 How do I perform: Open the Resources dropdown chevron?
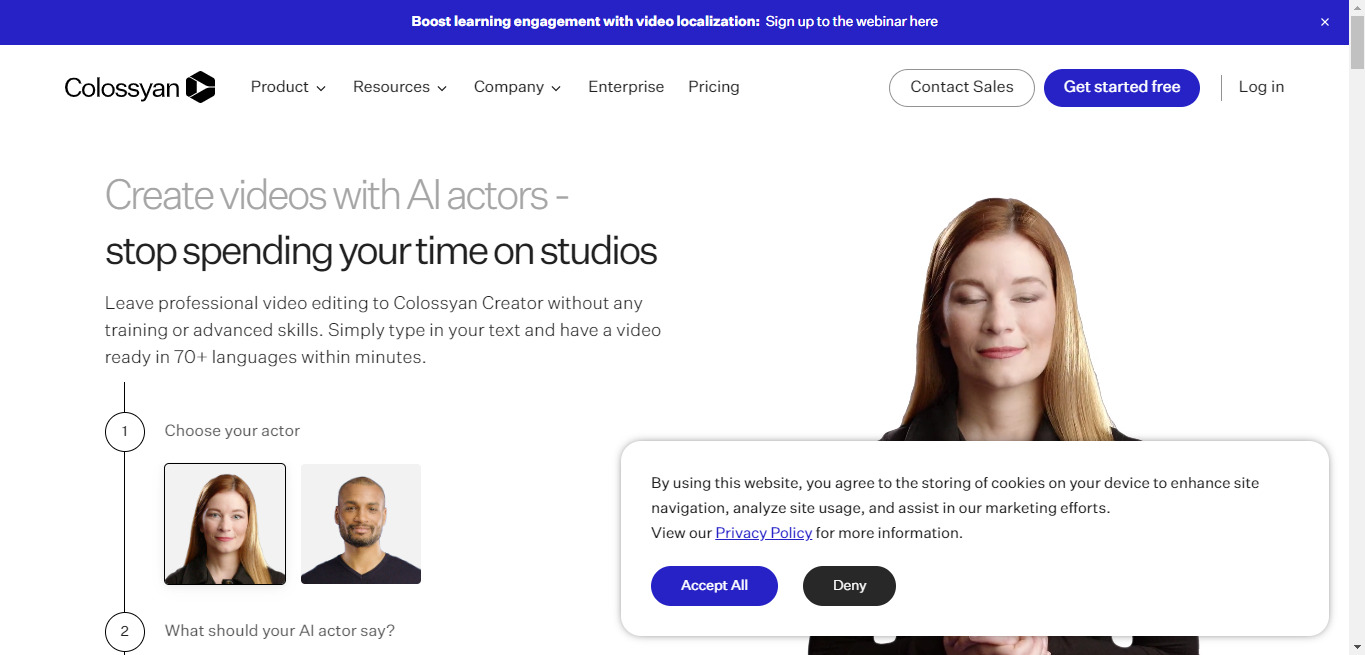click(442, 88)
